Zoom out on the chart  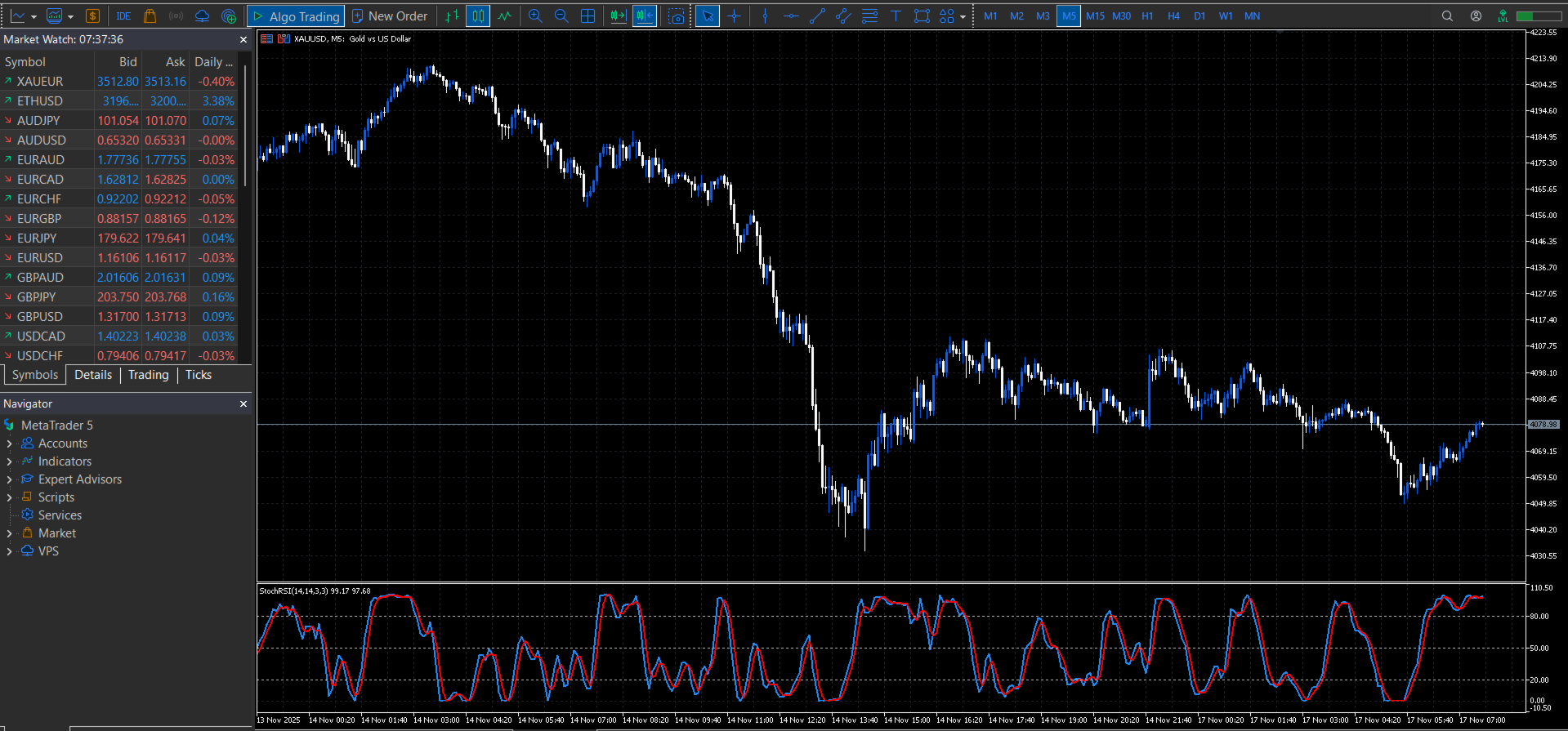click(561, 16)
